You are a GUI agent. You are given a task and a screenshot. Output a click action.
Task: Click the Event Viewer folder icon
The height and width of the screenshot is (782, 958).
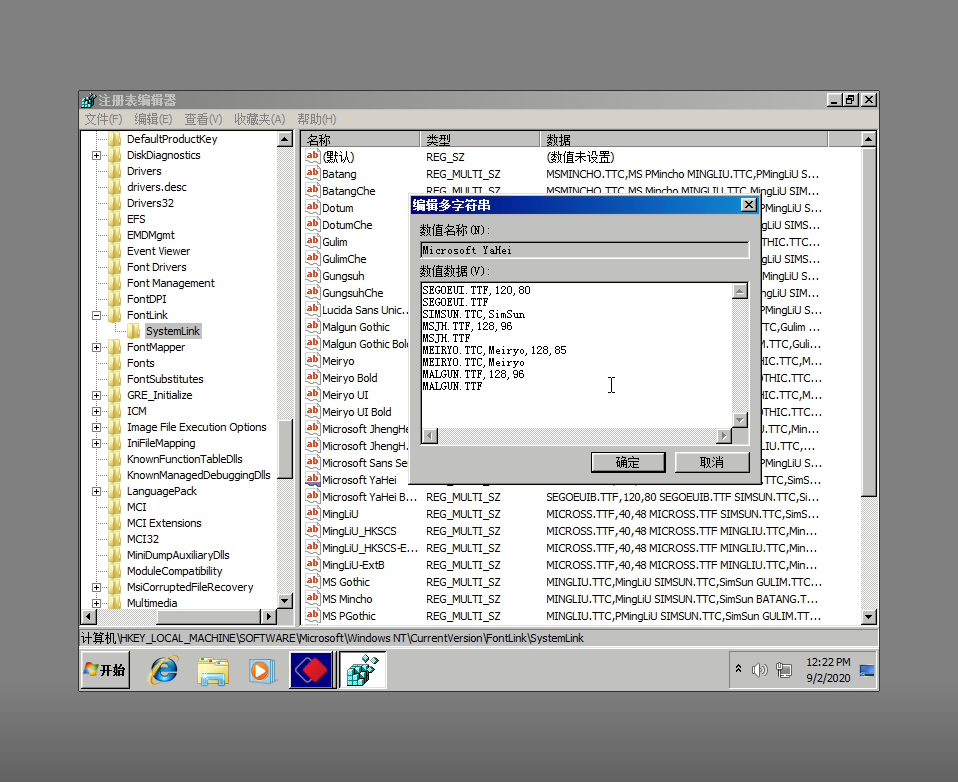(115, 250)
